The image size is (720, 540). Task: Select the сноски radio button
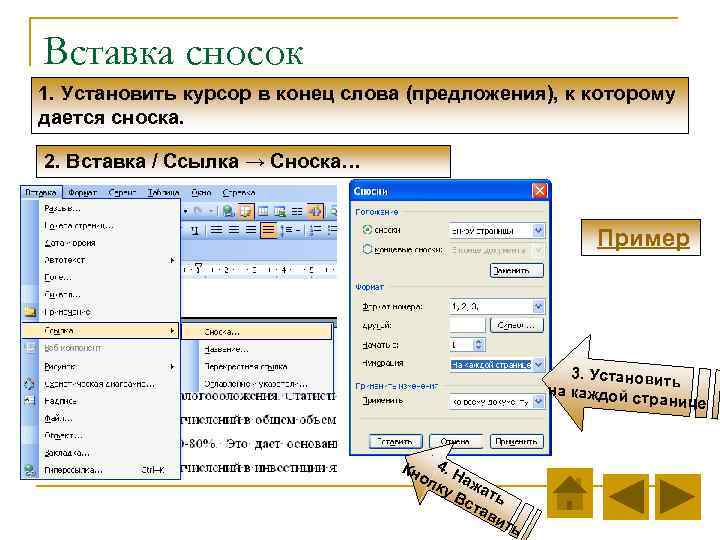(x=367, y=230)
